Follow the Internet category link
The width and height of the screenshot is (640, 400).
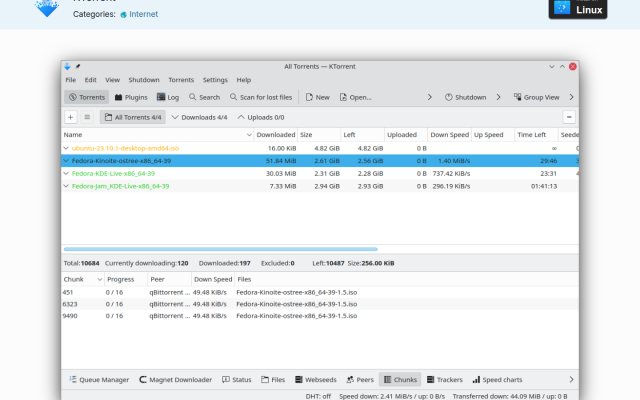143,14
